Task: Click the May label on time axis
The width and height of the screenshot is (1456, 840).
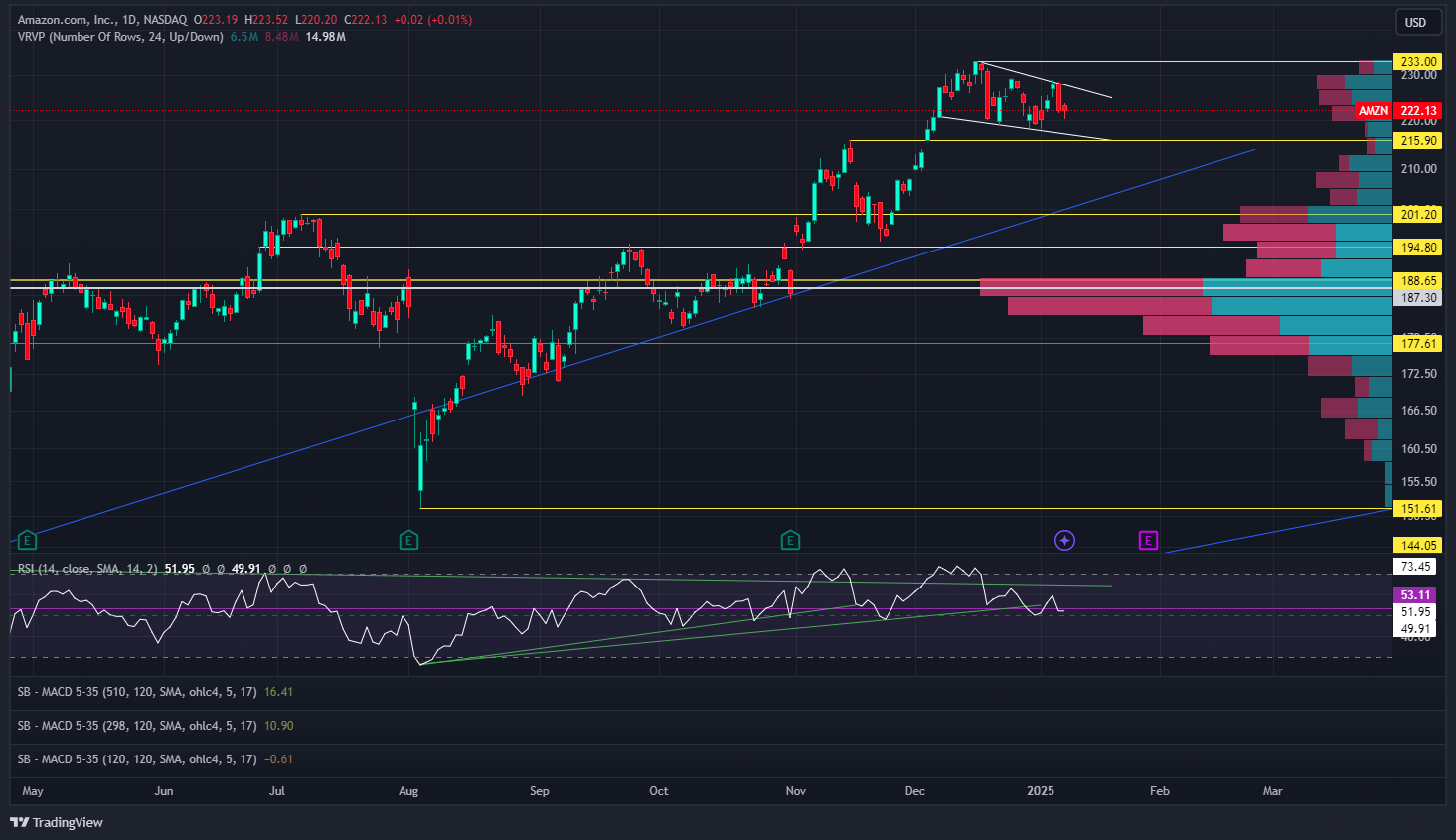Action: [33, 792]
